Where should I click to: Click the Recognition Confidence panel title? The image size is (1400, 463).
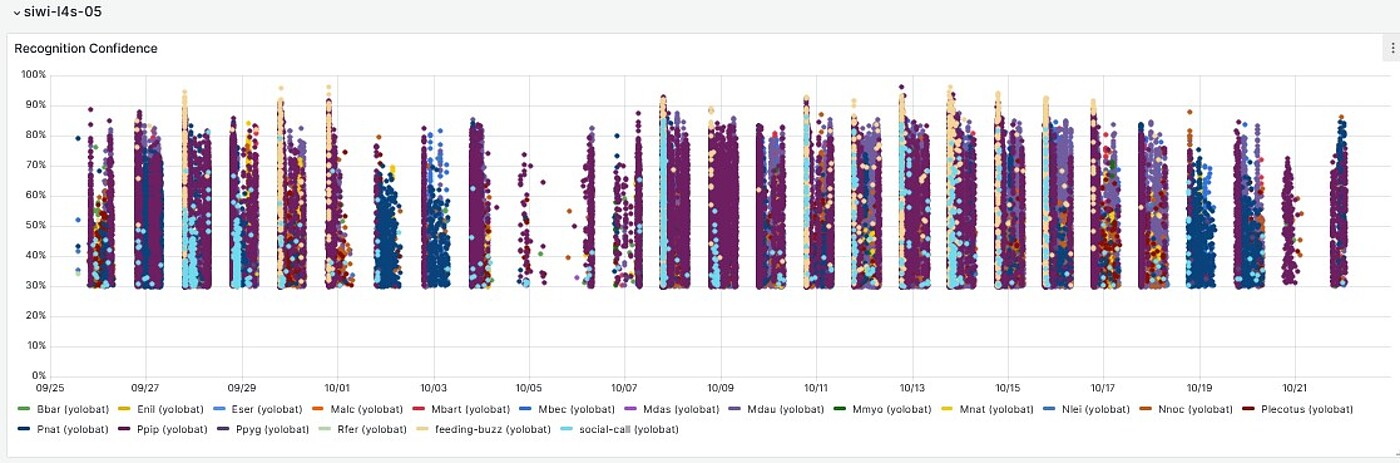(x=86, y=48)
